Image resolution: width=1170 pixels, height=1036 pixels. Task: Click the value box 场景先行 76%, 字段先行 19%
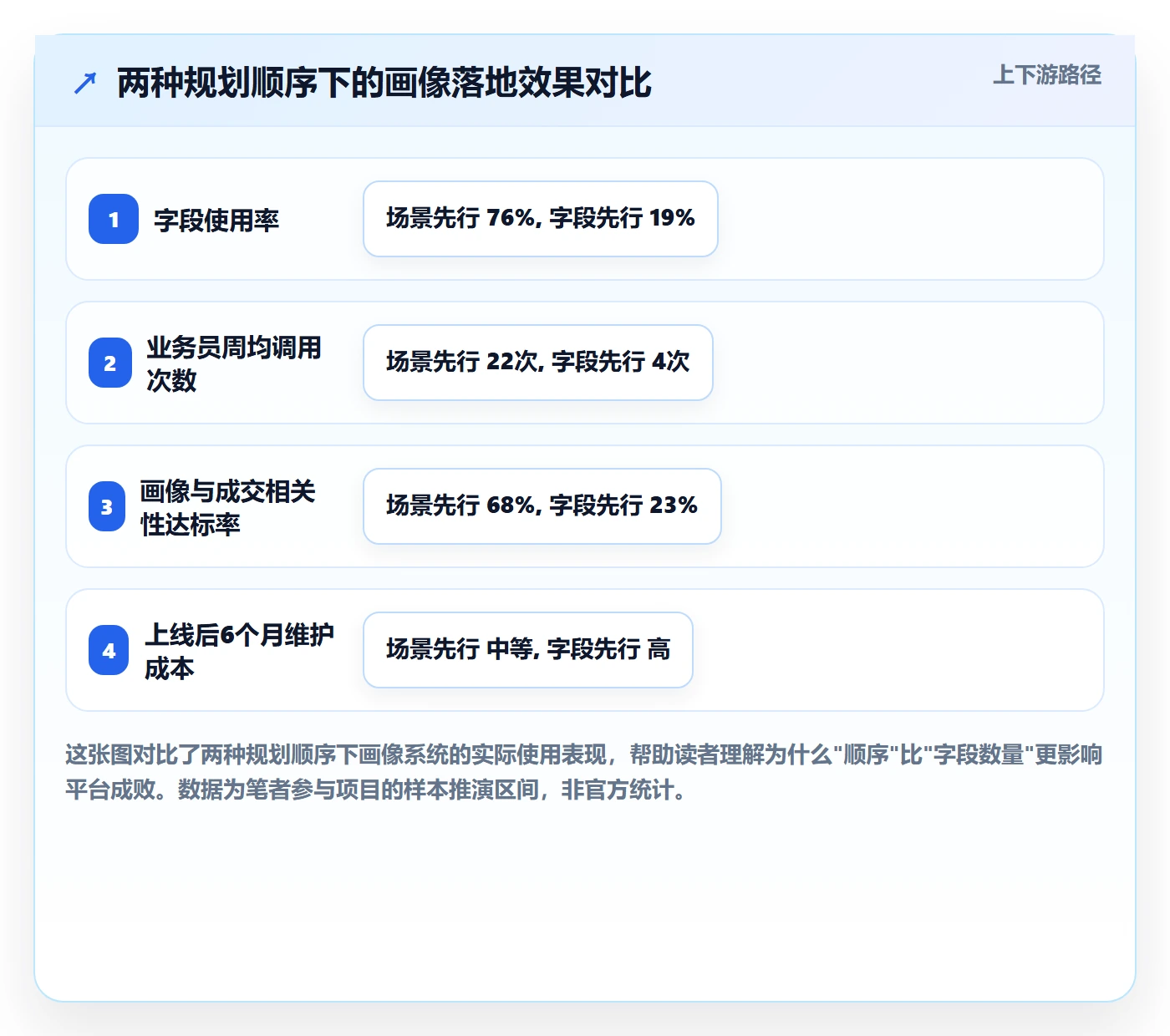coord(541,219)
